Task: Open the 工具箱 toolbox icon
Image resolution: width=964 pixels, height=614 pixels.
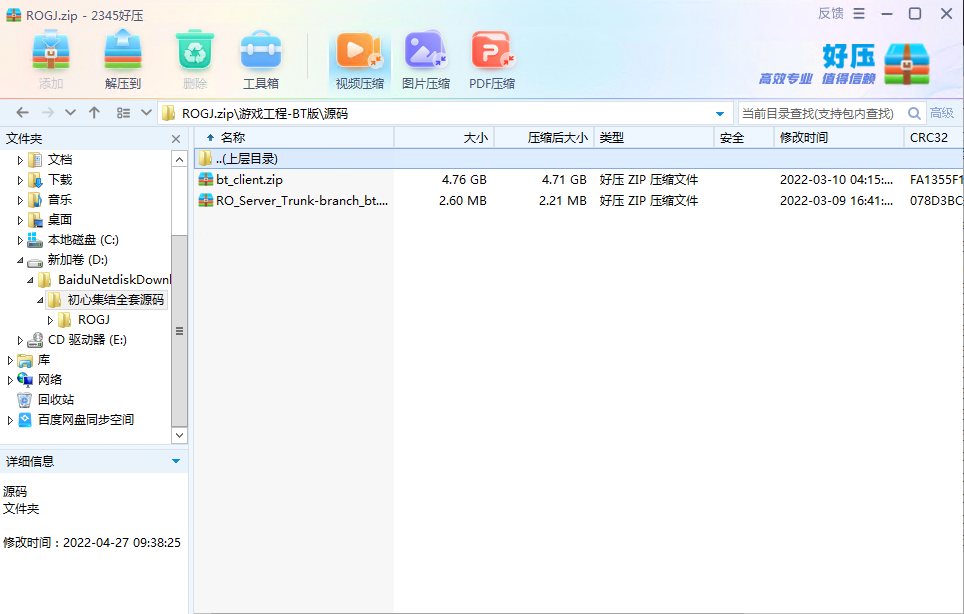Action: click(x=260, y=60)
